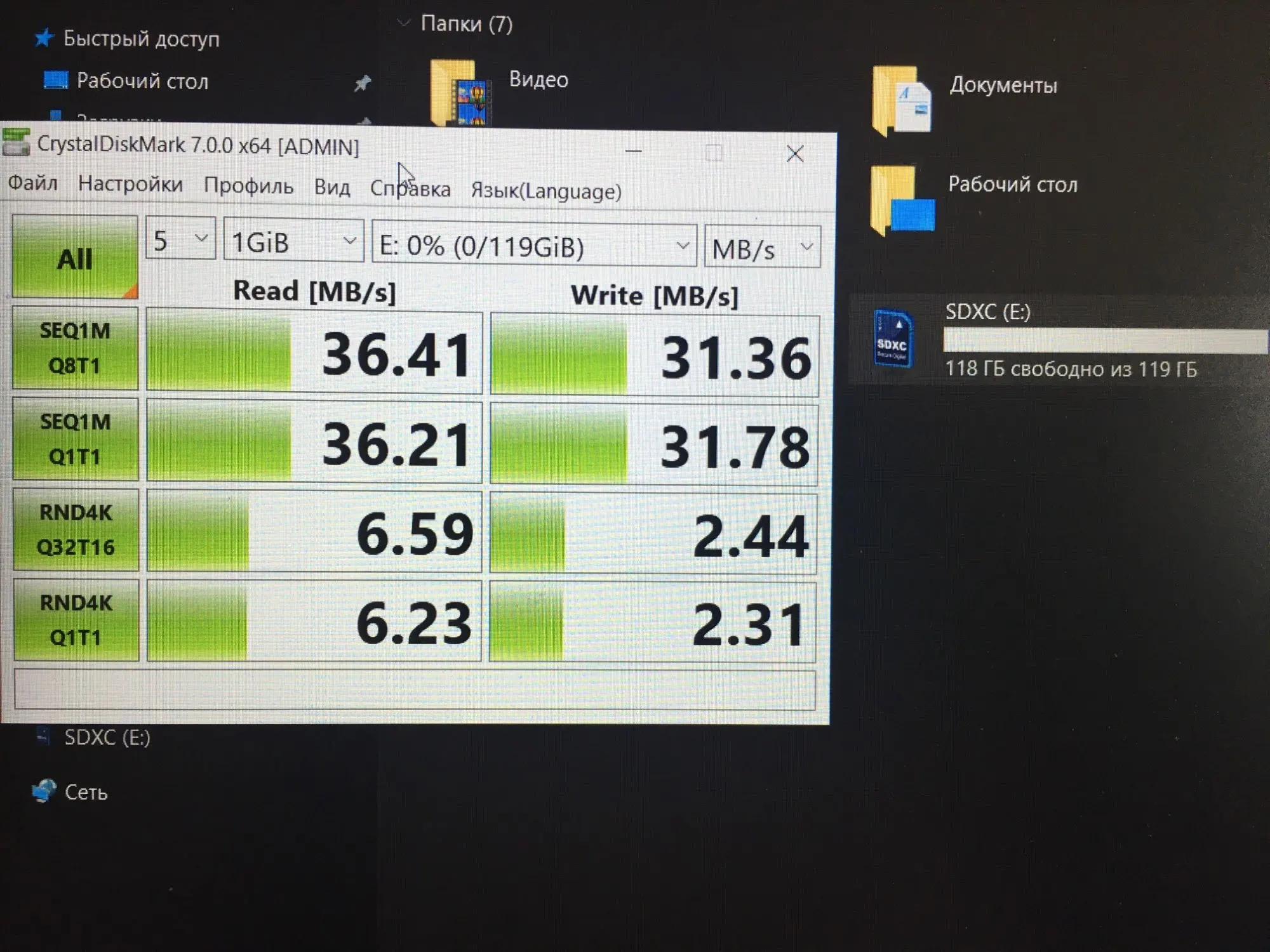Open the Настройки menu

[130, 184]
